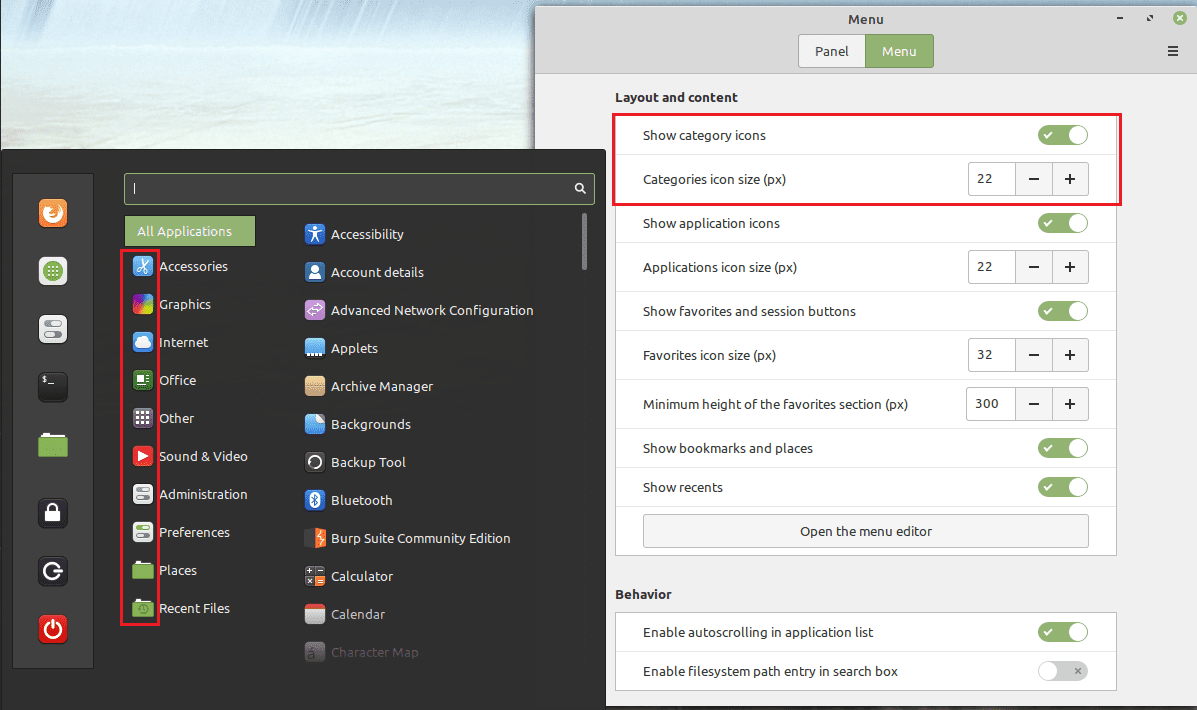Decrease Applications icon size value
This screenshot has width=1197, height=710.
[1034, 267]
